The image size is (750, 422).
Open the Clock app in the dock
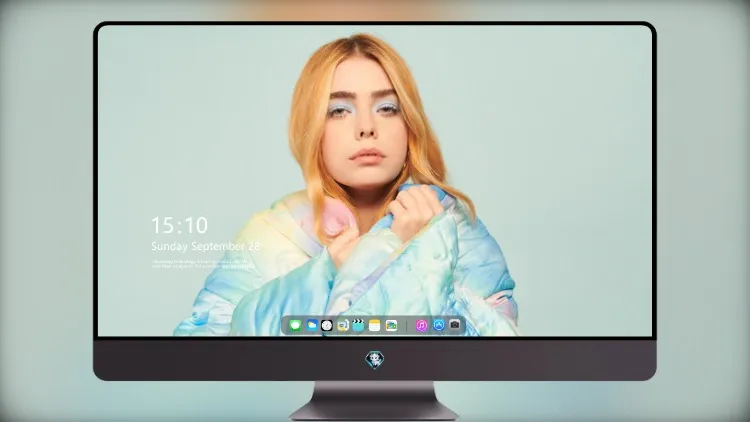coord(327,326)
